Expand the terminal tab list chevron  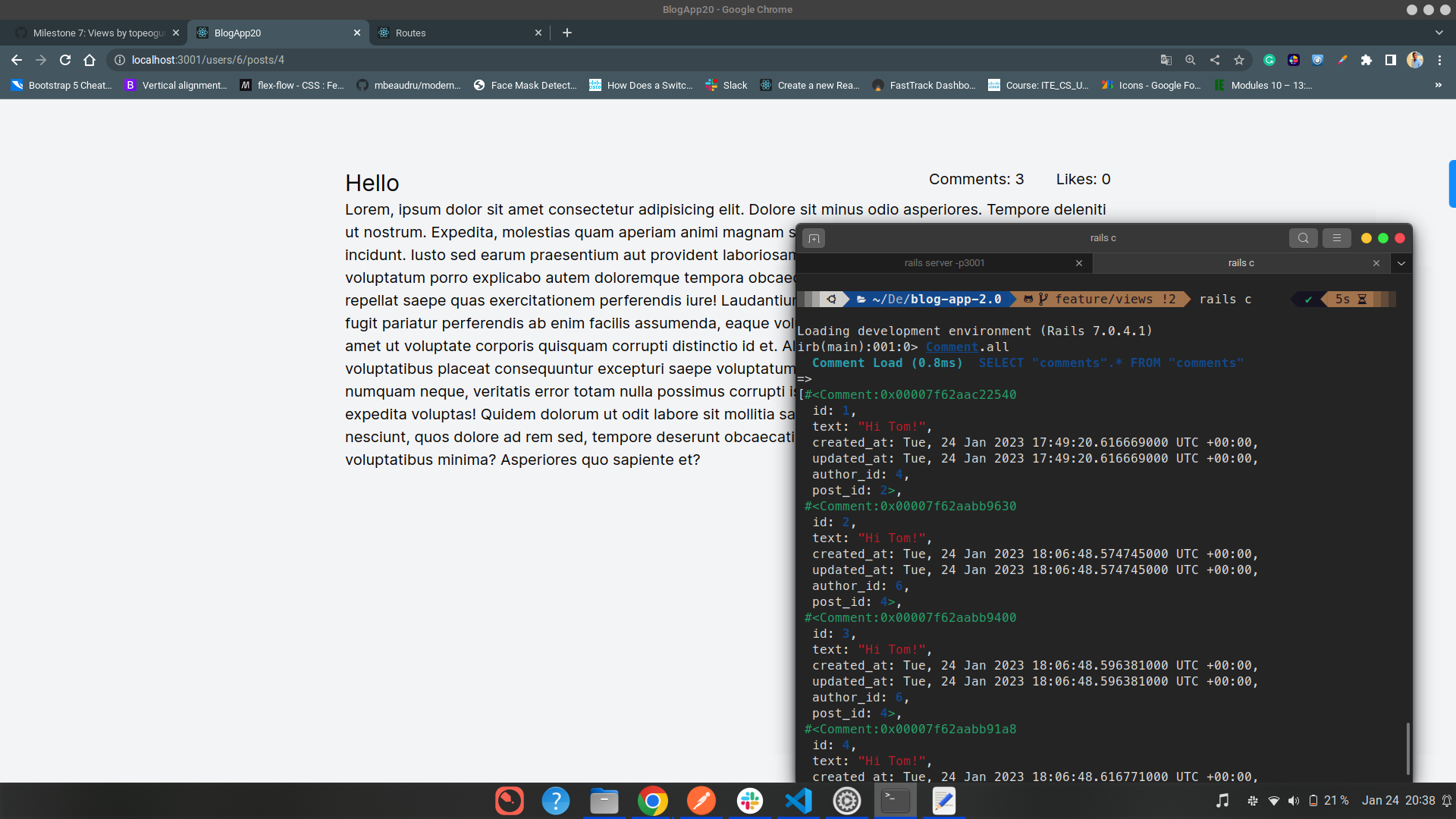(1401, 263)
